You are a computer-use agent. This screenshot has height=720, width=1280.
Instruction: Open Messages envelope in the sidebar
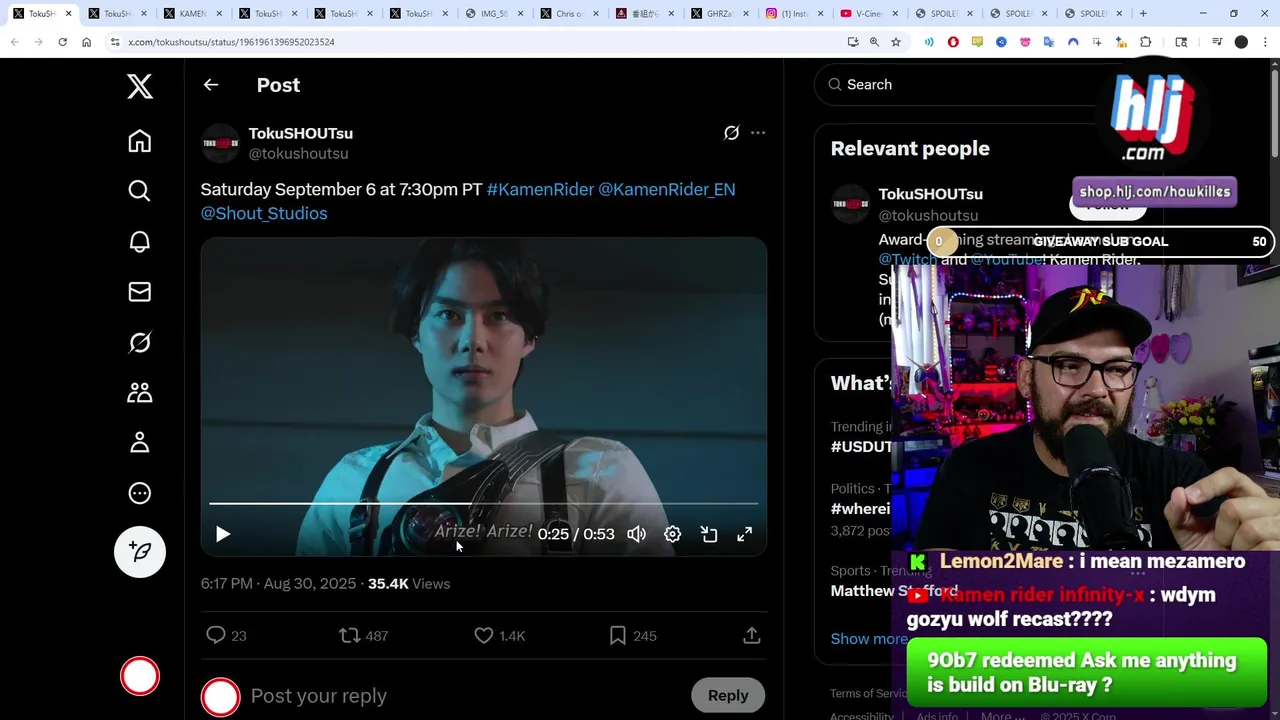140,291
